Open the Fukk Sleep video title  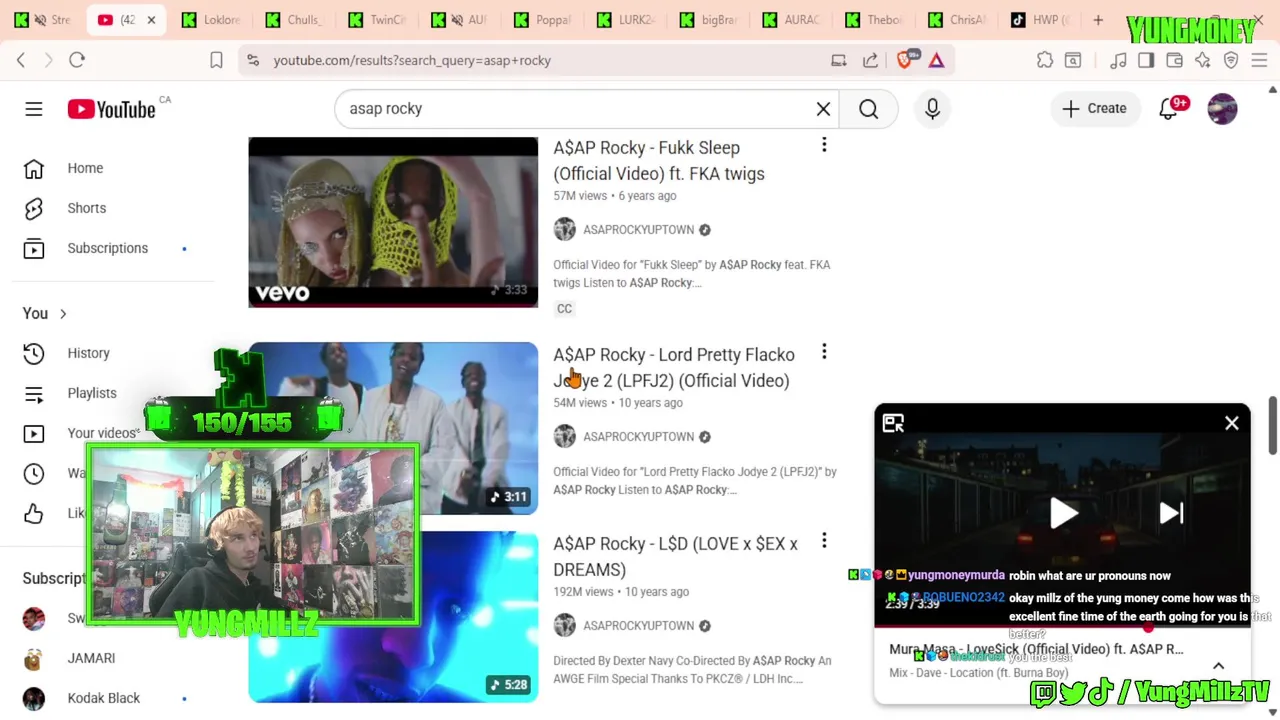659,161
